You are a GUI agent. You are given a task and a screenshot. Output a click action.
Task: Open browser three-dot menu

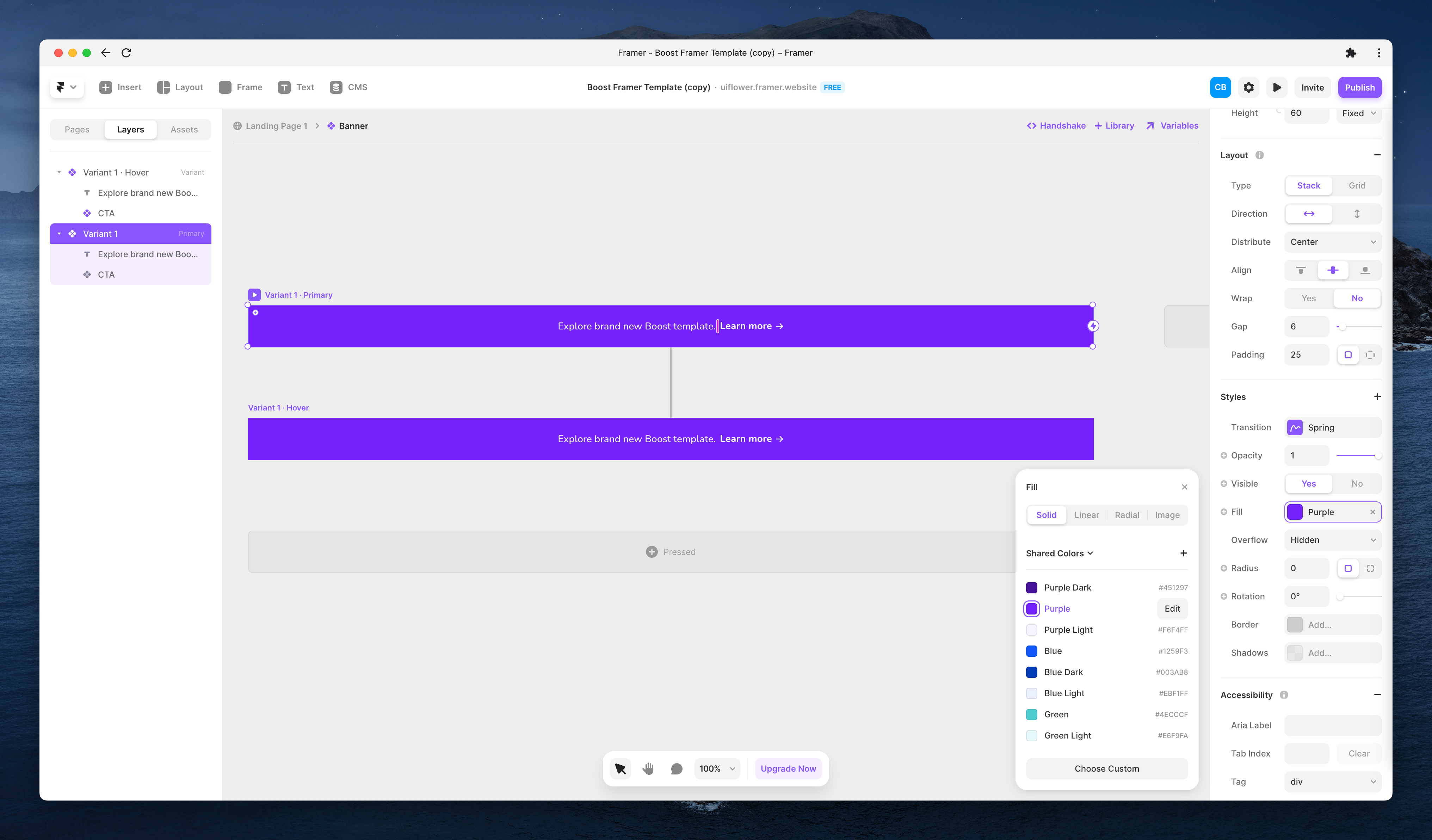tap(1378, 53)
